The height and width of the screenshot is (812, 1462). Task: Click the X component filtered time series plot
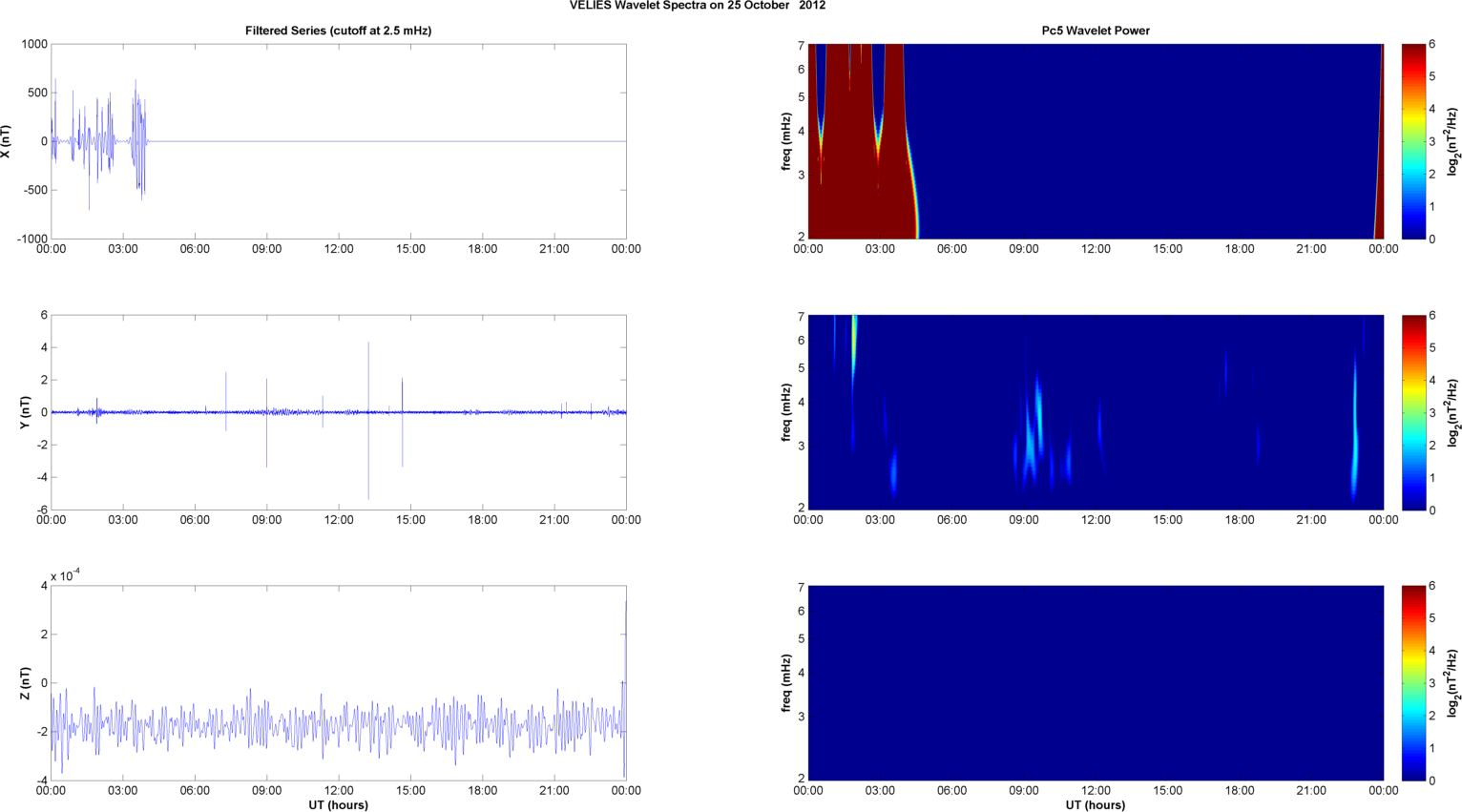[x=338, y=141]
